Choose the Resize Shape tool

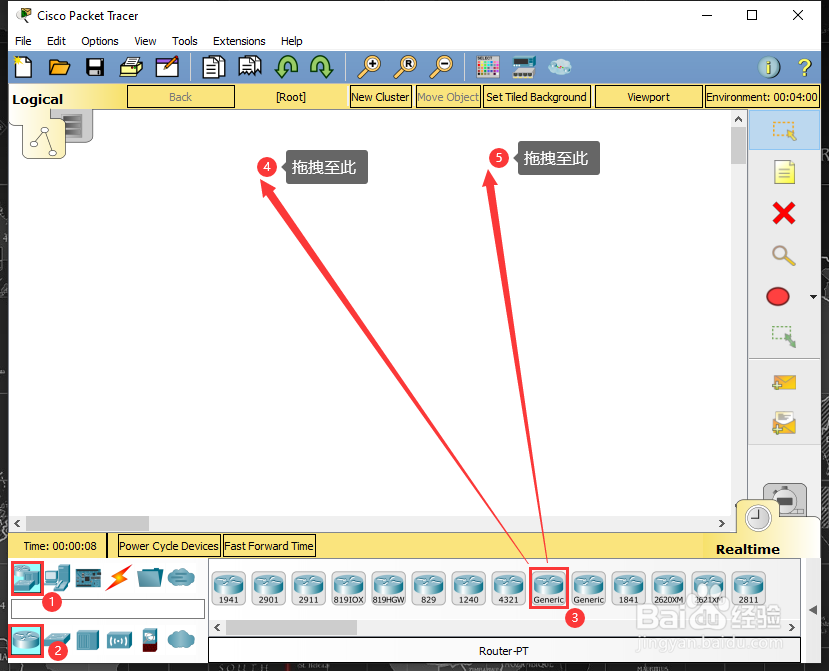tap(784, 336)
